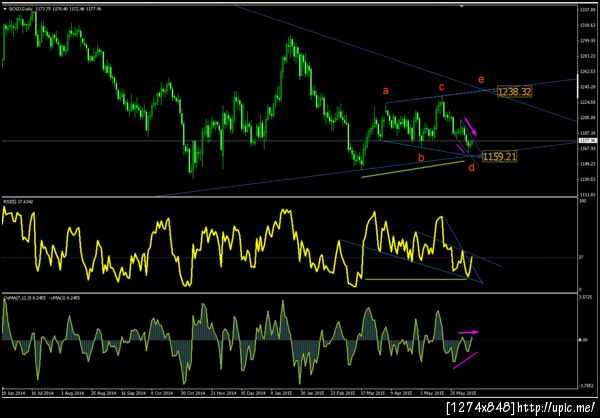
Task: Select the orange wave label c
Action: 441,87
